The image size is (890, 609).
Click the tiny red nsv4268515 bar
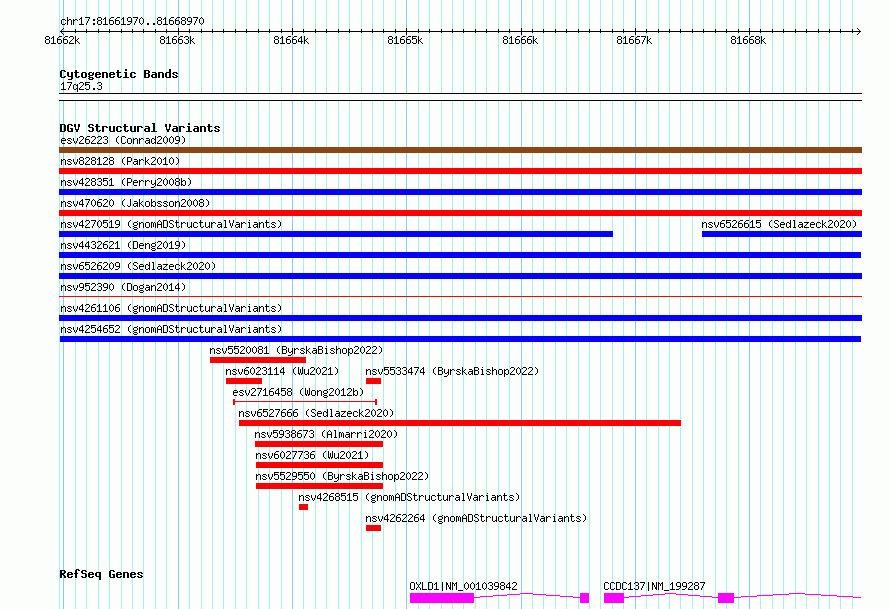[304, 507]
